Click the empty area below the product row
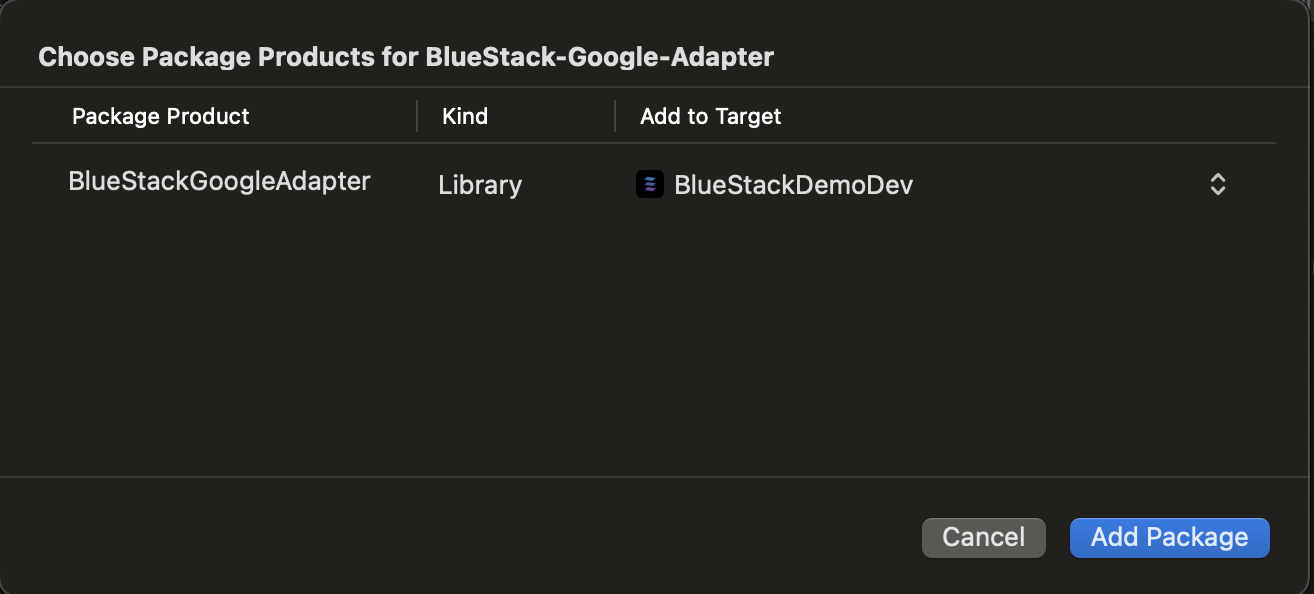 (x=654, y=340)
